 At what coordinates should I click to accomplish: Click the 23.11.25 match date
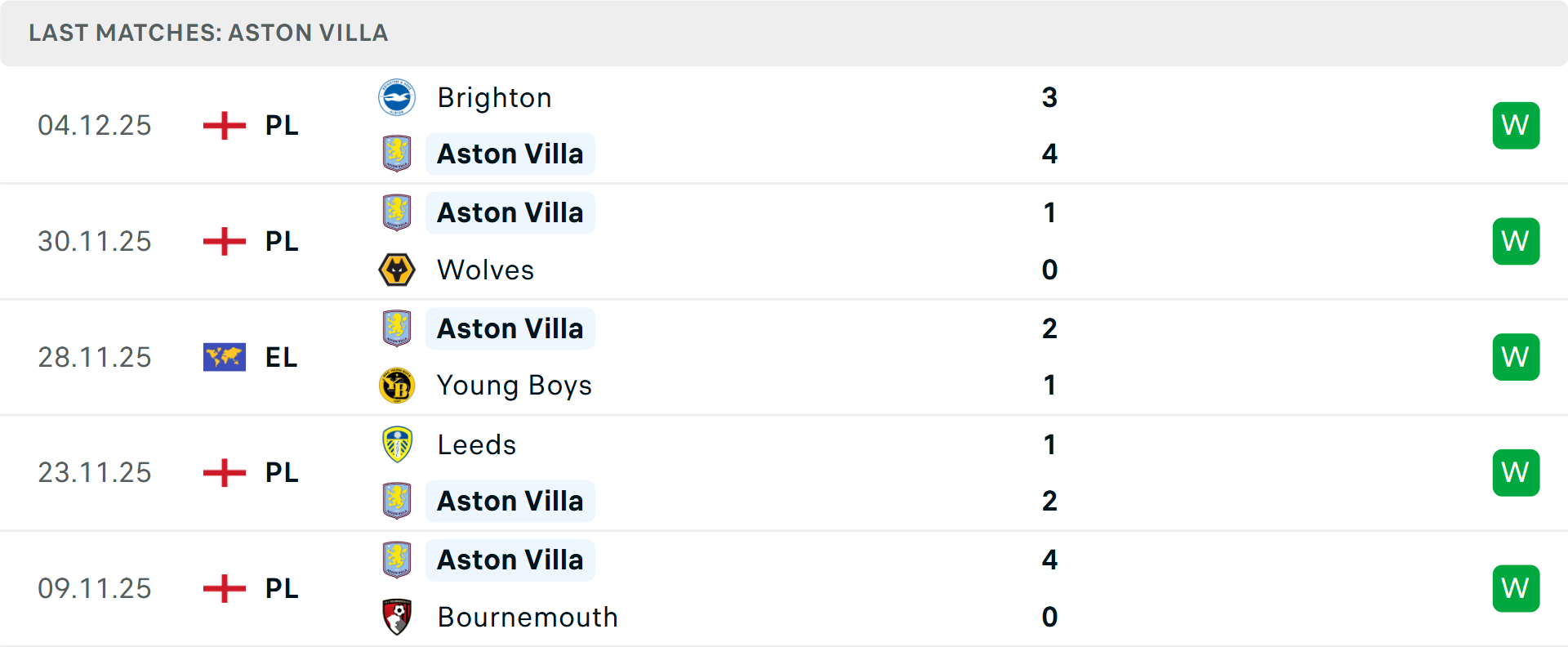[x=95, y=472]
